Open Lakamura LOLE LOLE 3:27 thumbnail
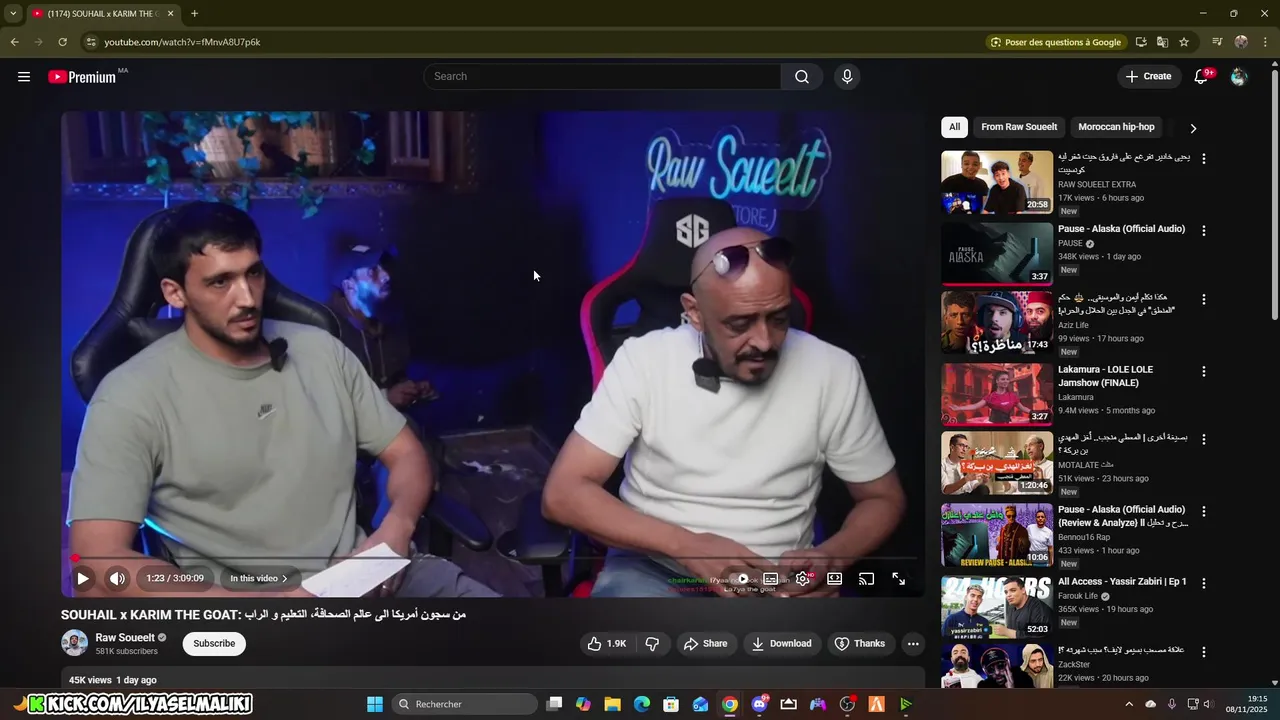This screenshot has width=1280, height=720. pos(997,394)
